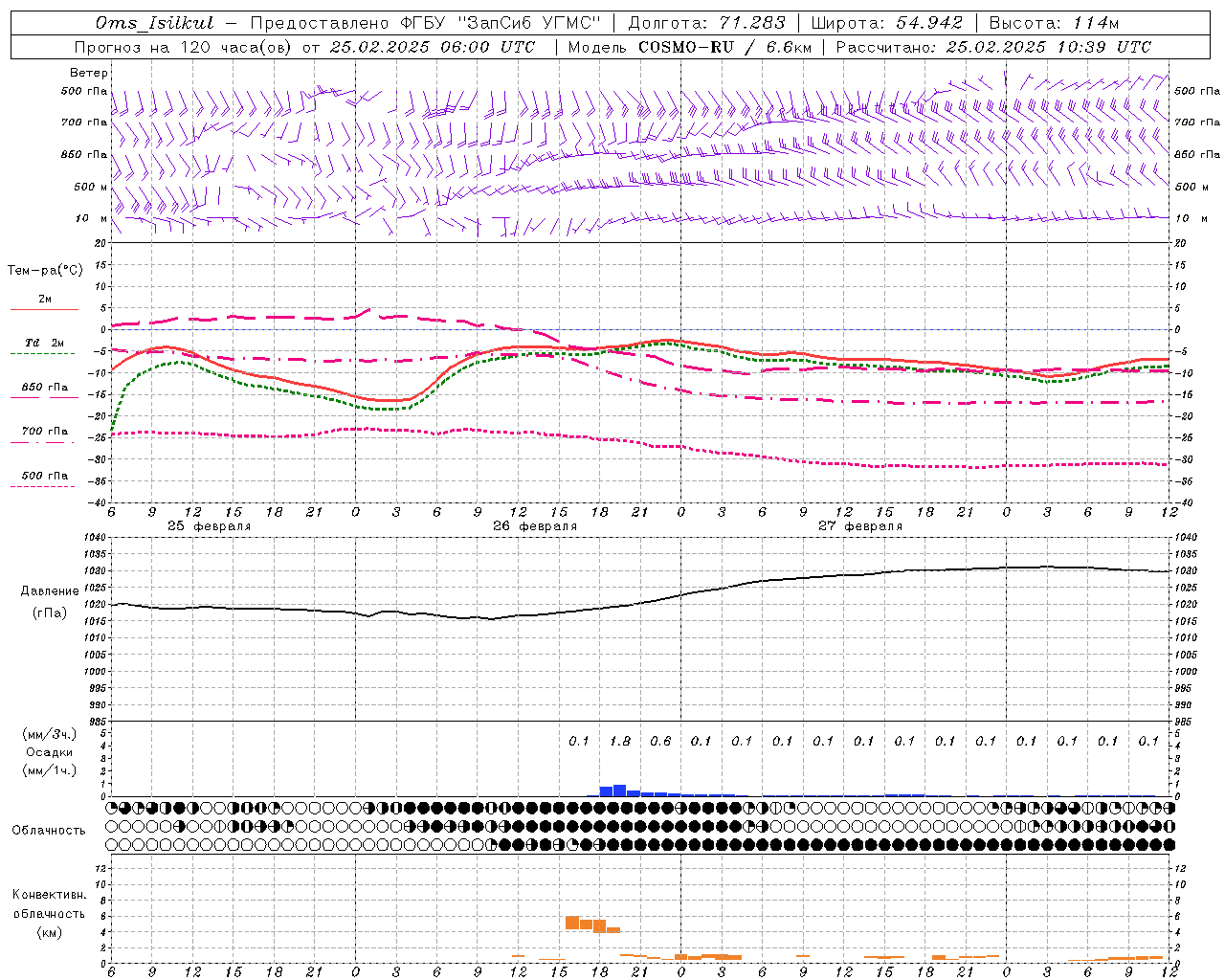Click the tallest blue precipitation bar
The height and width of the screenshot is (980, 1225).
620,791
